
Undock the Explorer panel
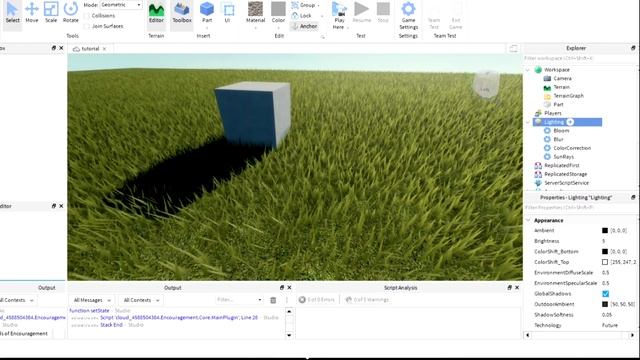coord(633,48)
